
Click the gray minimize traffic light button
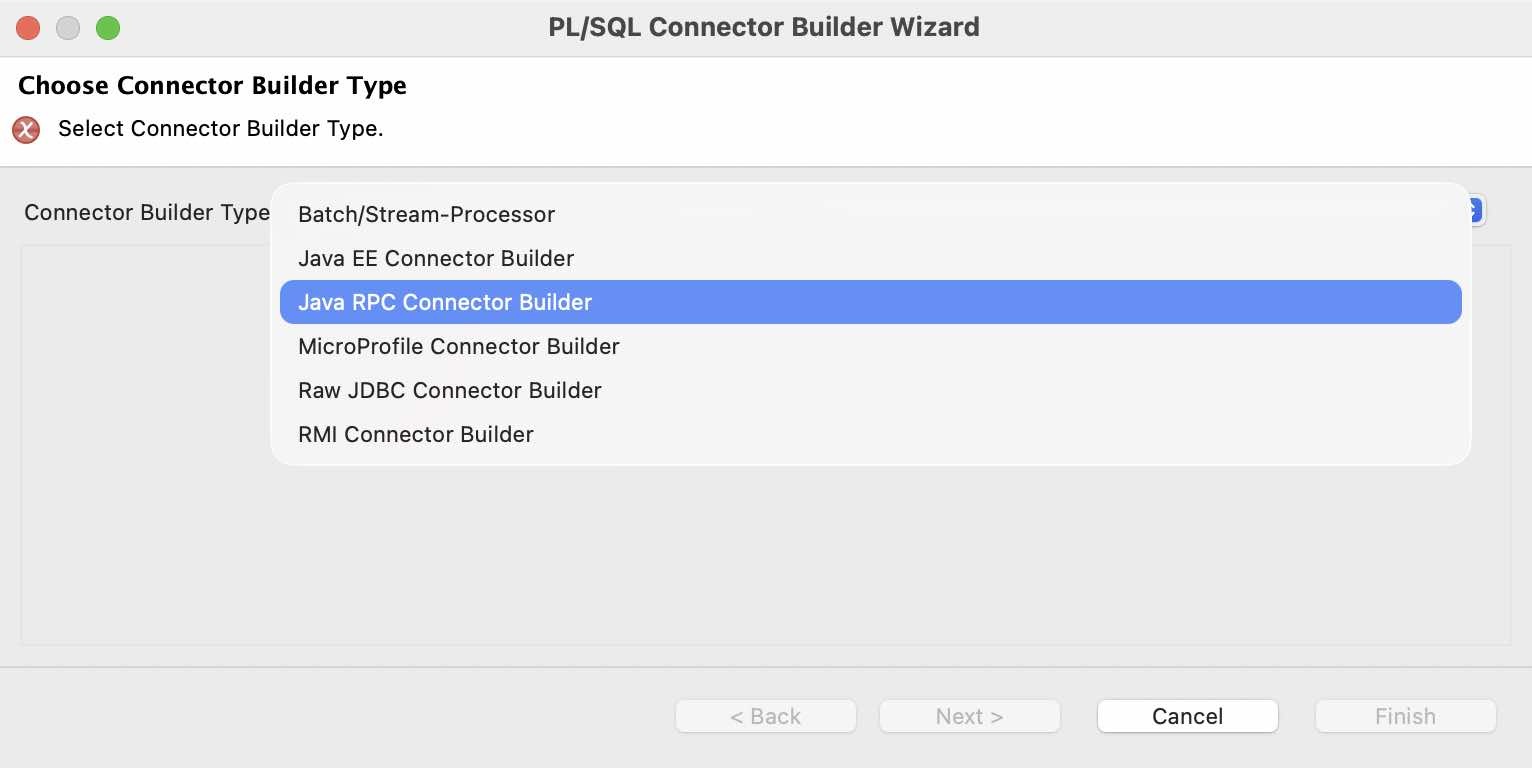coord(67,27)
